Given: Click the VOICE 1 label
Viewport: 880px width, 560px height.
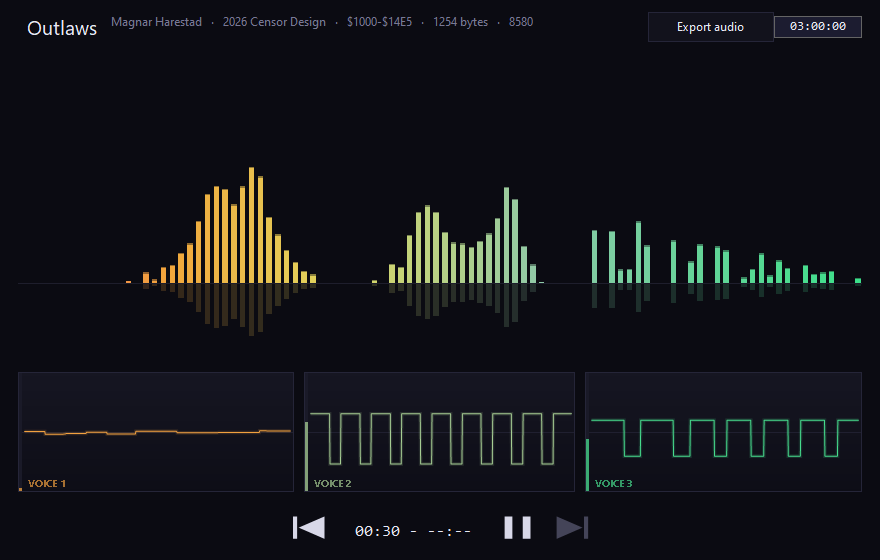Looking at the screenshot, I should pyautogui.click(x=47, y=483).
